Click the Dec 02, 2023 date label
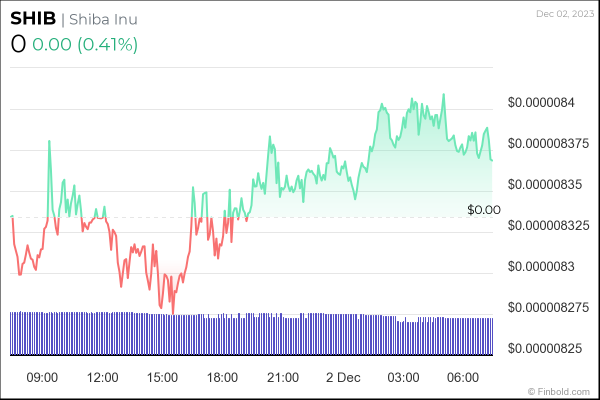Image resolution: width=600 pixels, height=400 pixels. 562,13
